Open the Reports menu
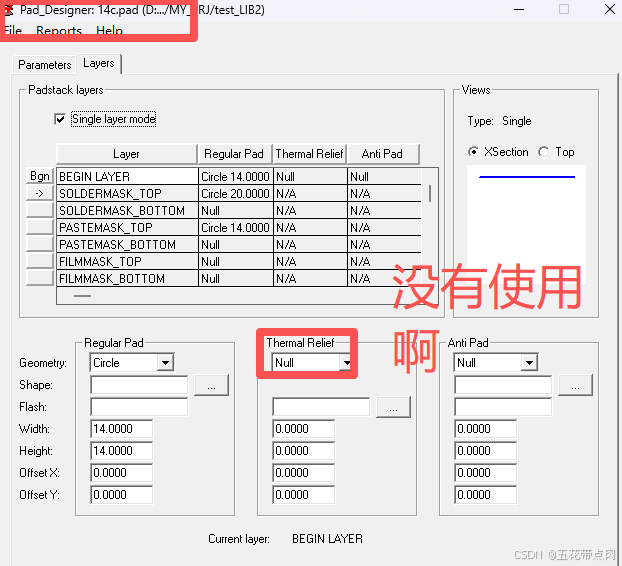Viewport: 622px width, 566px height. [59, 31]
